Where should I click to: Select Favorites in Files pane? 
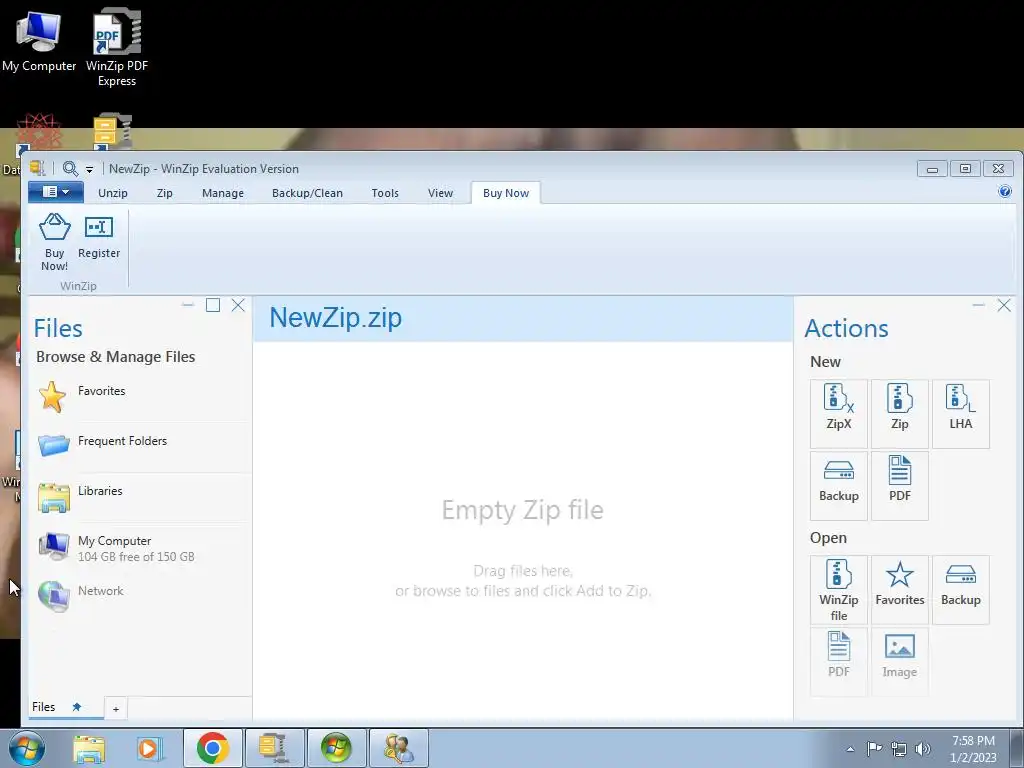pyautogui.click(x=140, y=396)
